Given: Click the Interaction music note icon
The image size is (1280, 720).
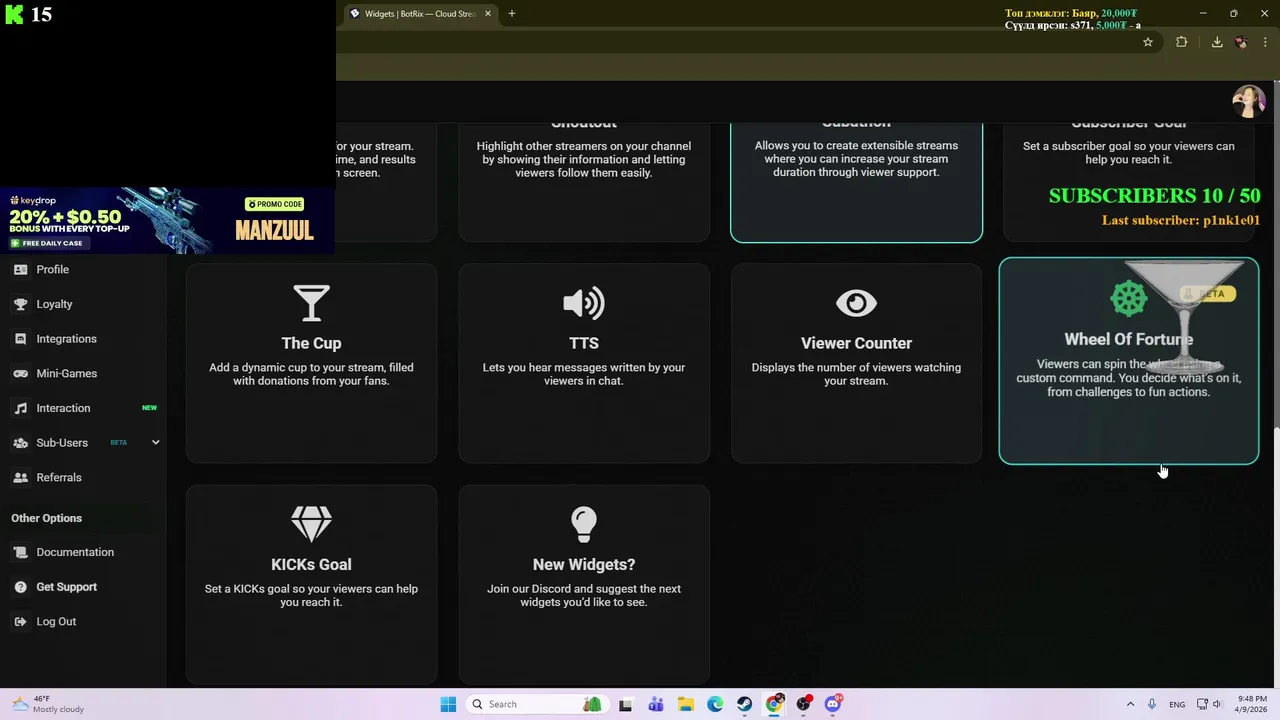Looking at the screenshot, I should click(20, 408).
